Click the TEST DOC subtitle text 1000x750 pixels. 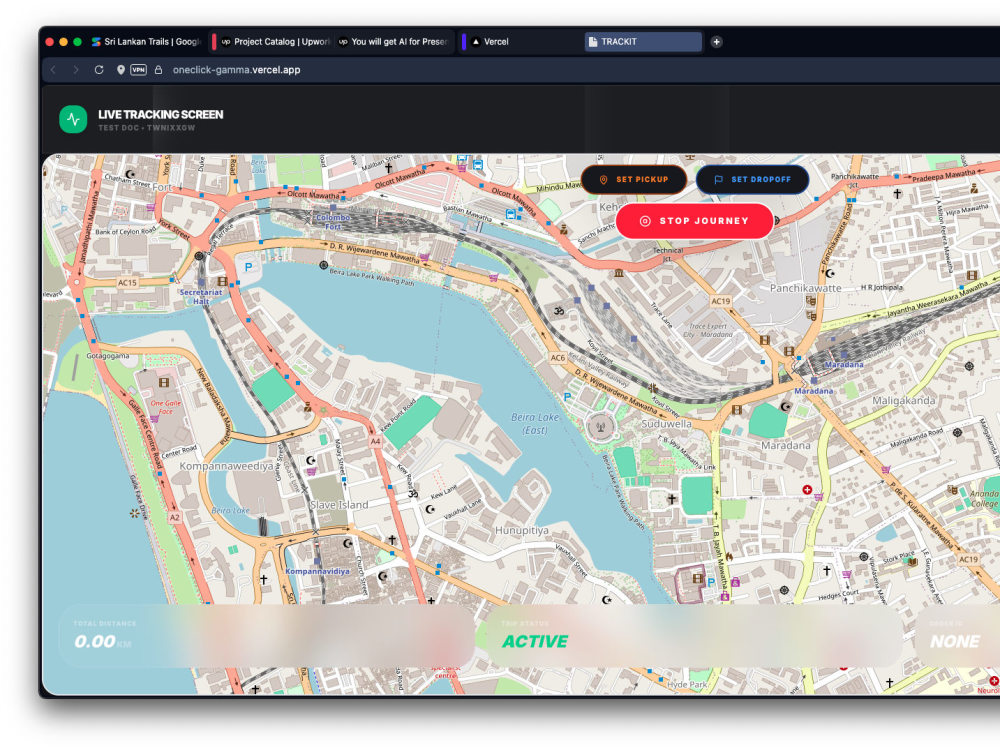tap(147, 128)
